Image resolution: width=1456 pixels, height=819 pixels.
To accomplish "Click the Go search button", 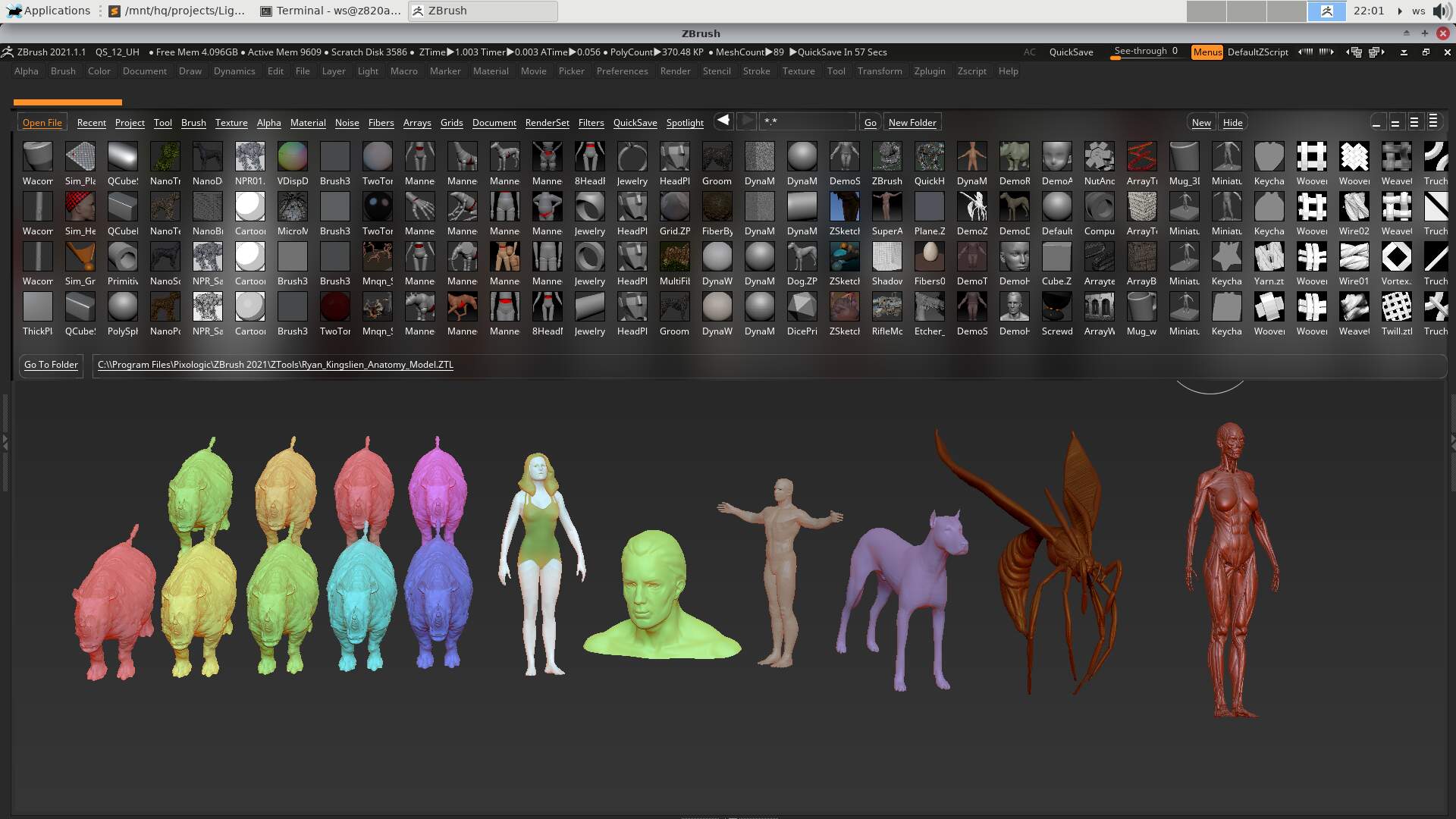I will tap(870, 122).
